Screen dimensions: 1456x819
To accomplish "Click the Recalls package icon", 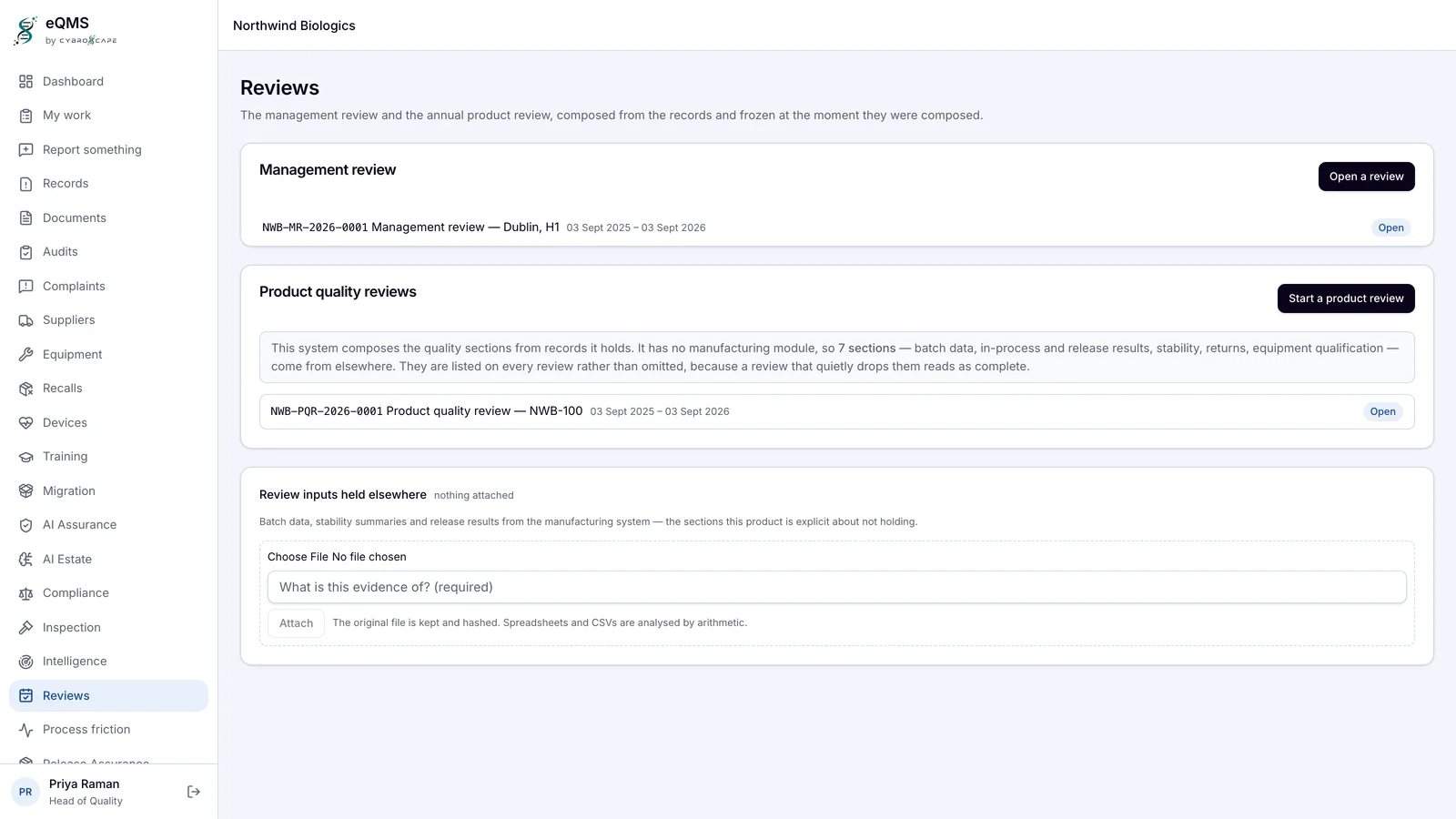I will pyautogui.click(x=25, y=389).
